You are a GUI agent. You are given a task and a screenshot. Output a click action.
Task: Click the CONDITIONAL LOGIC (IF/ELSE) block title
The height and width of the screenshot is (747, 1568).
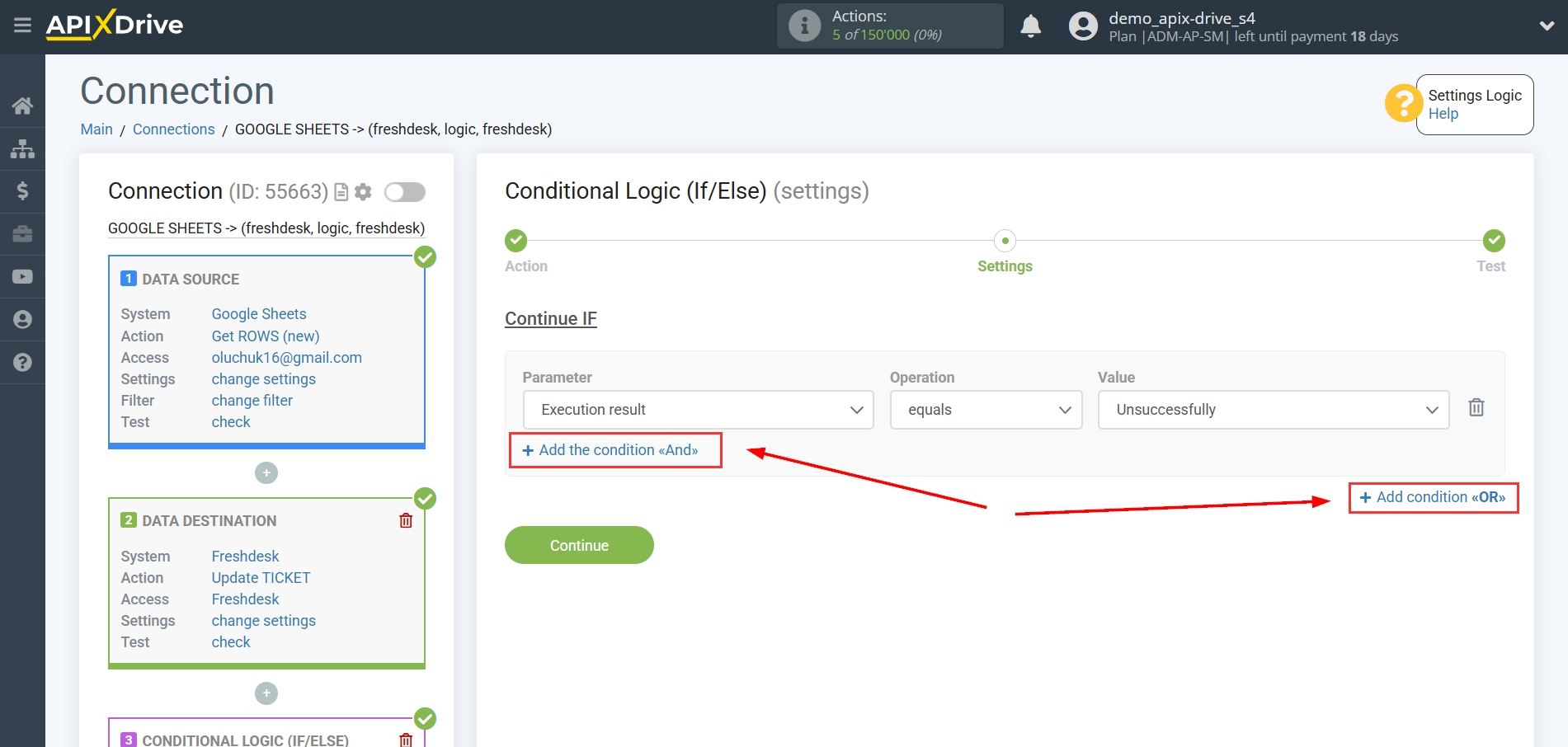(x=246, y=740)
